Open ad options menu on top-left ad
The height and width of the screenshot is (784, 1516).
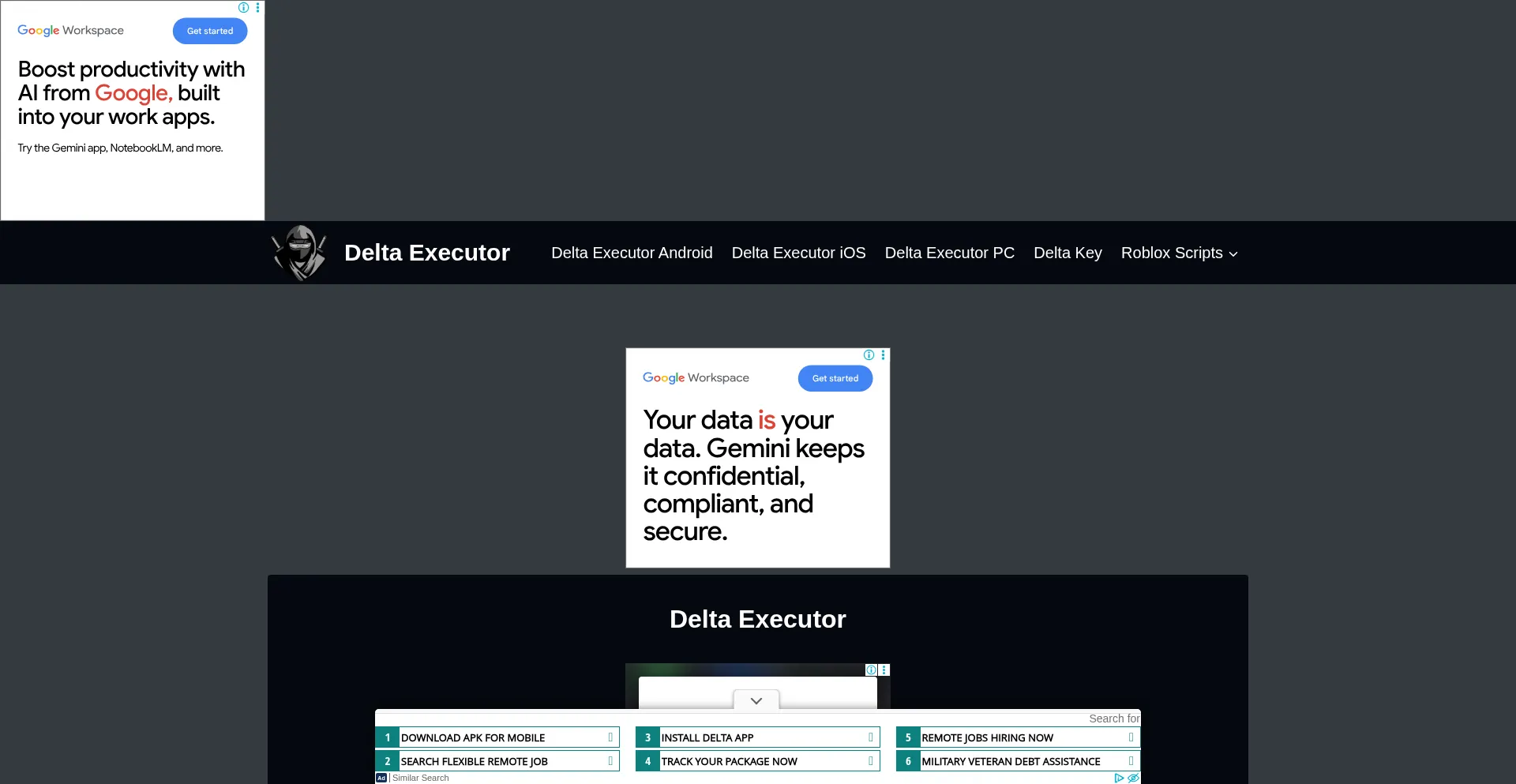coord(257,7)
